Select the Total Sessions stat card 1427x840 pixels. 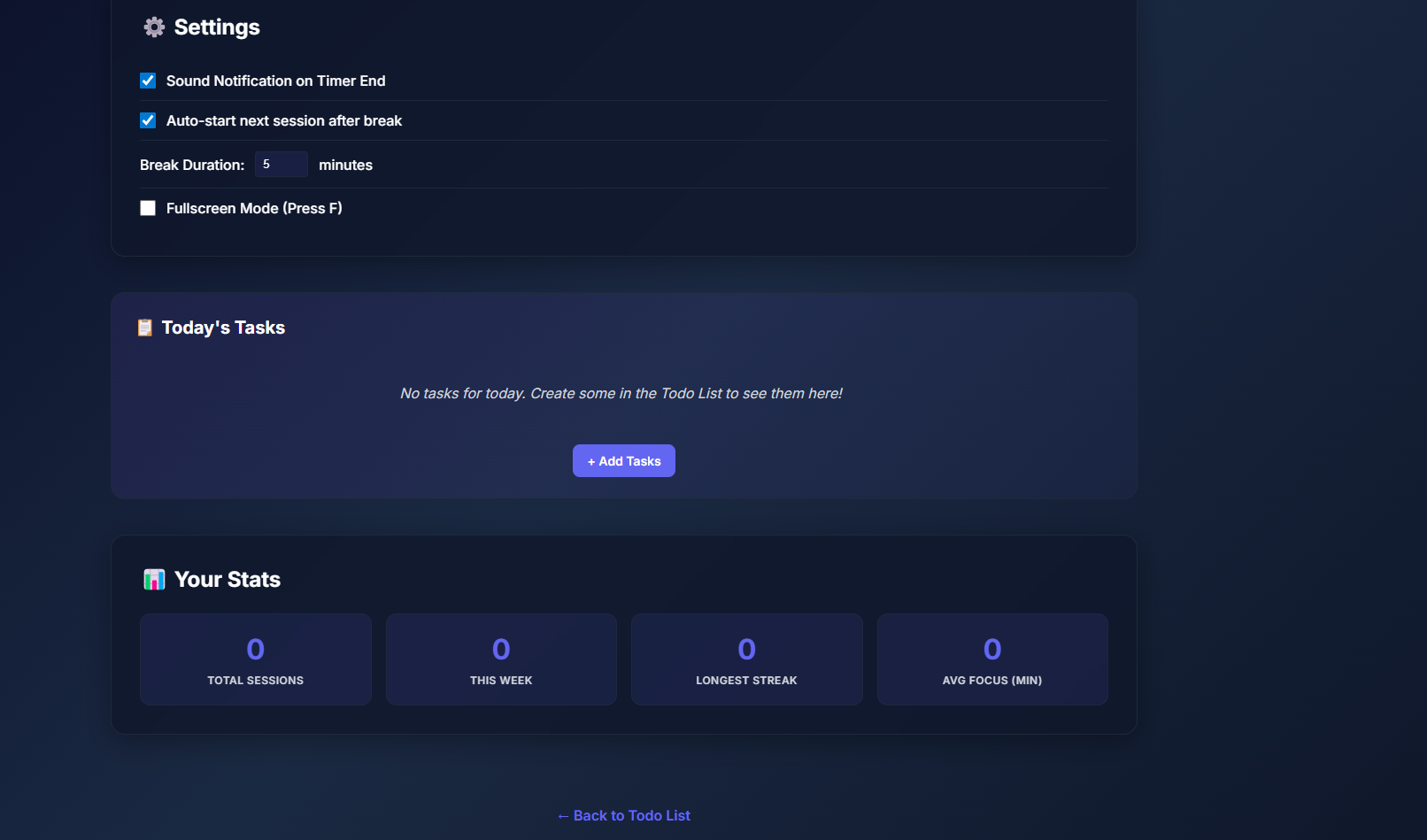[x=255, y=659]
